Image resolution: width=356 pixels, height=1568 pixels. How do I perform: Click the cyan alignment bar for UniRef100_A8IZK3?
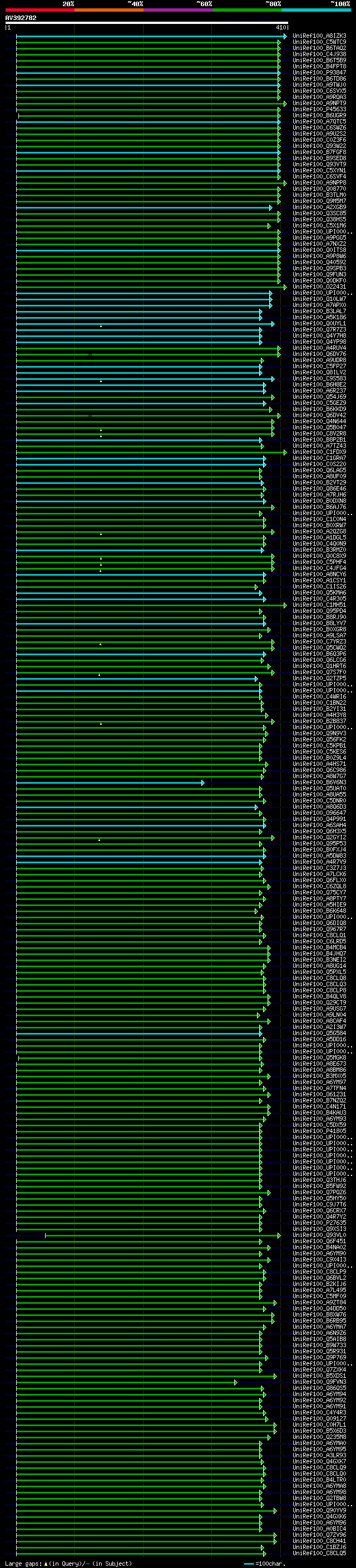click(x=151, y=36)
